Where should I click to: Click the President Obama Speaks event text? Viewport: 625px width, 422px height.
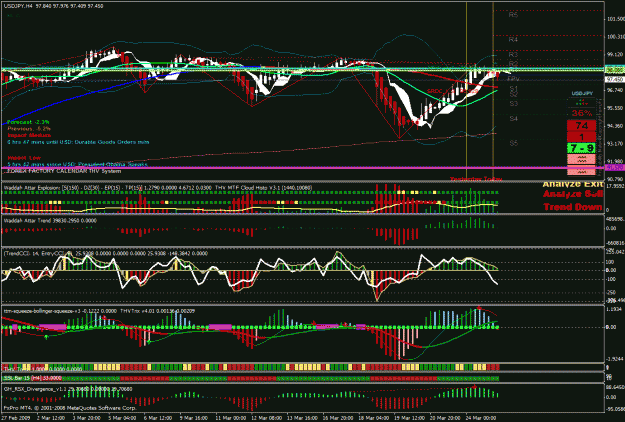(x=77, y=164)
